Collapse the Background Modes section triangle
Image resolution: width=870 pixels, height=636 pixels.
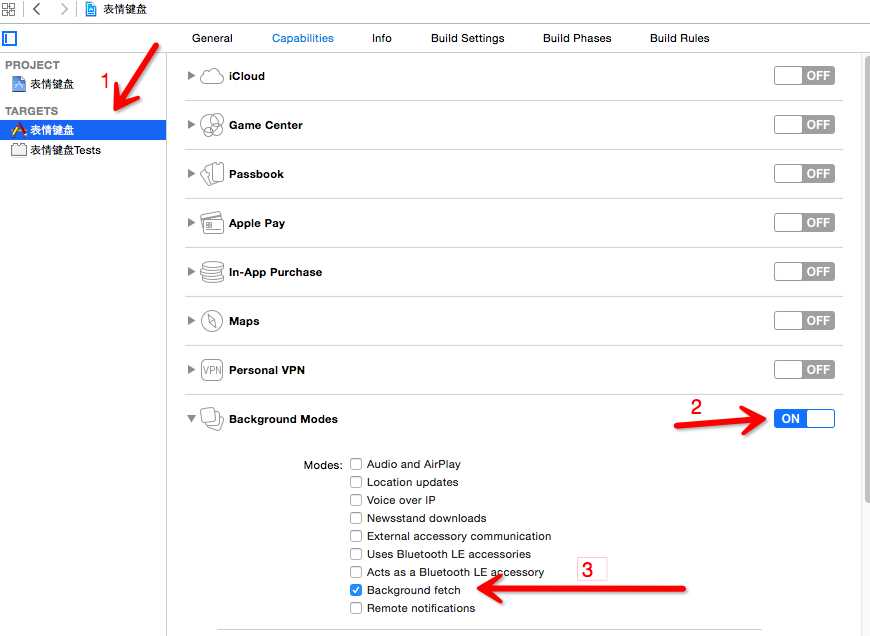191,418
